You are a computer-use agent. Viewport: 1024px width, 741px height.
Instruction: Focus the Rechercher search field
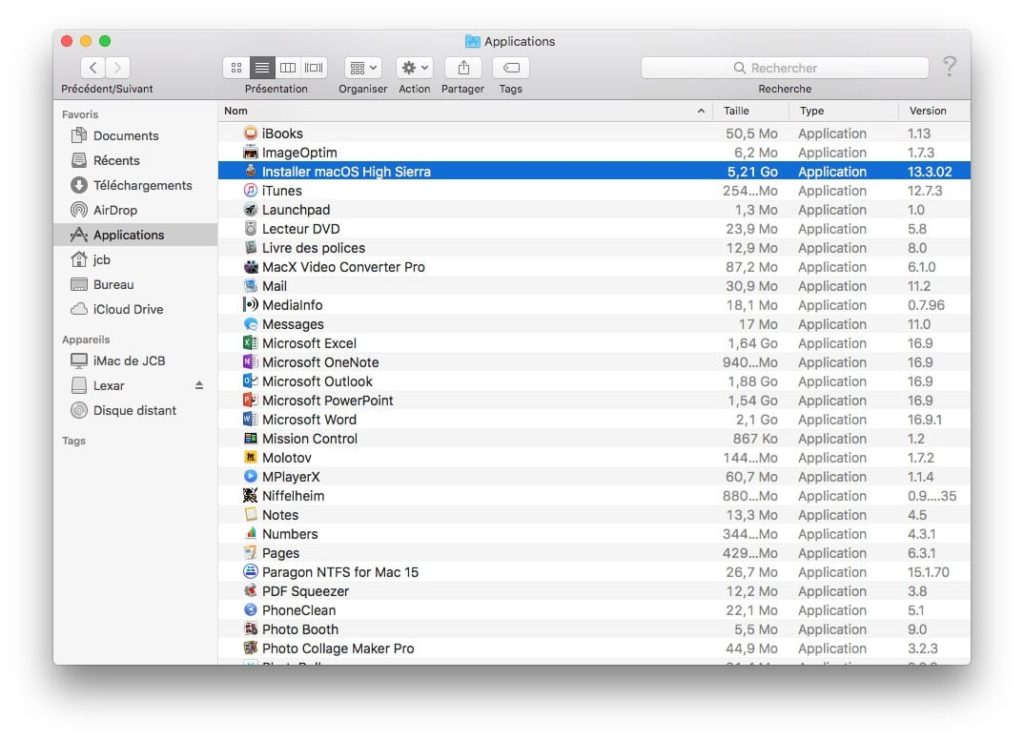784,67
